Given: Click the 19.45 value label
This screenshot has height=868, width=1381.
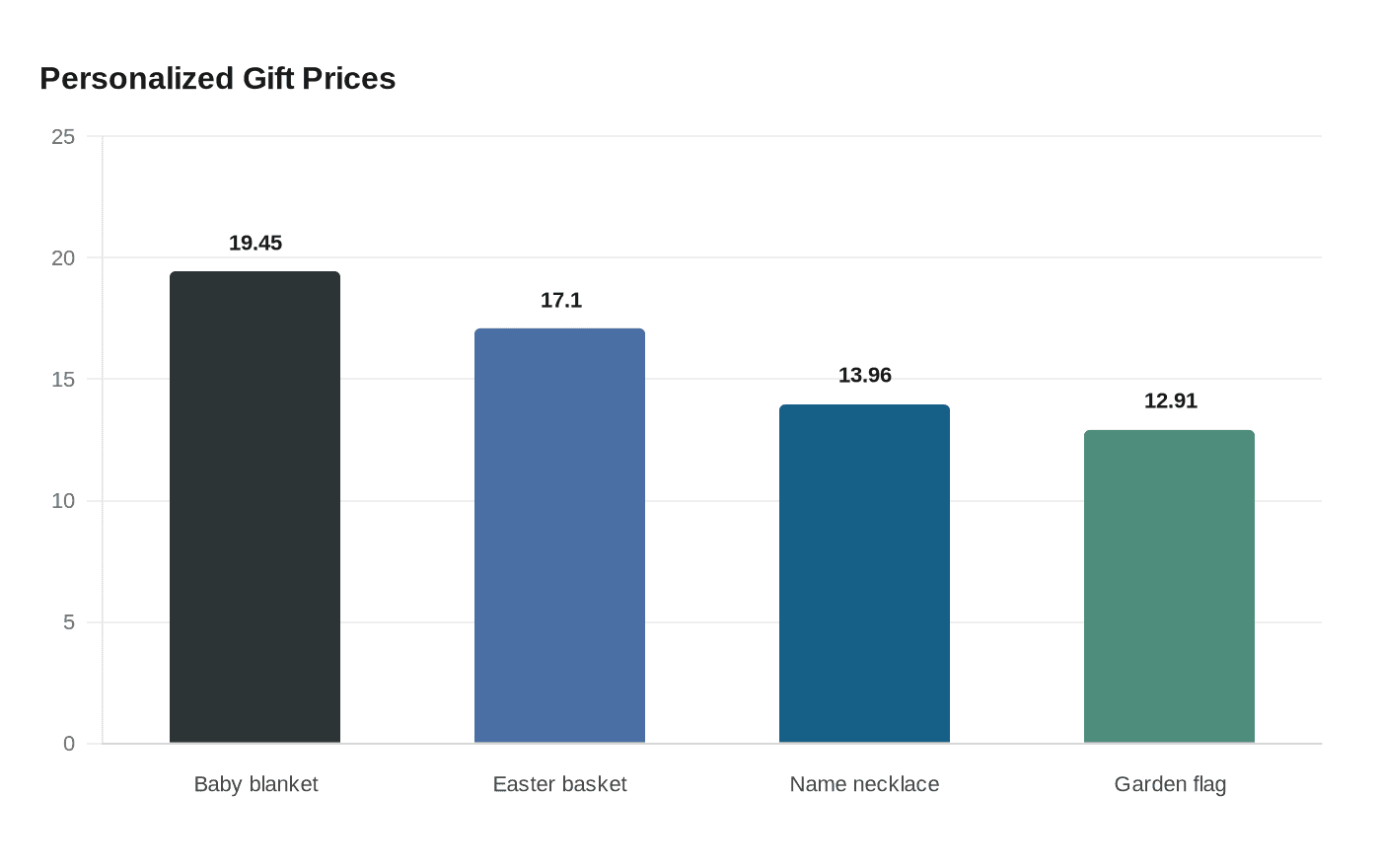Looking at the screenshot, I should point(255,243).
